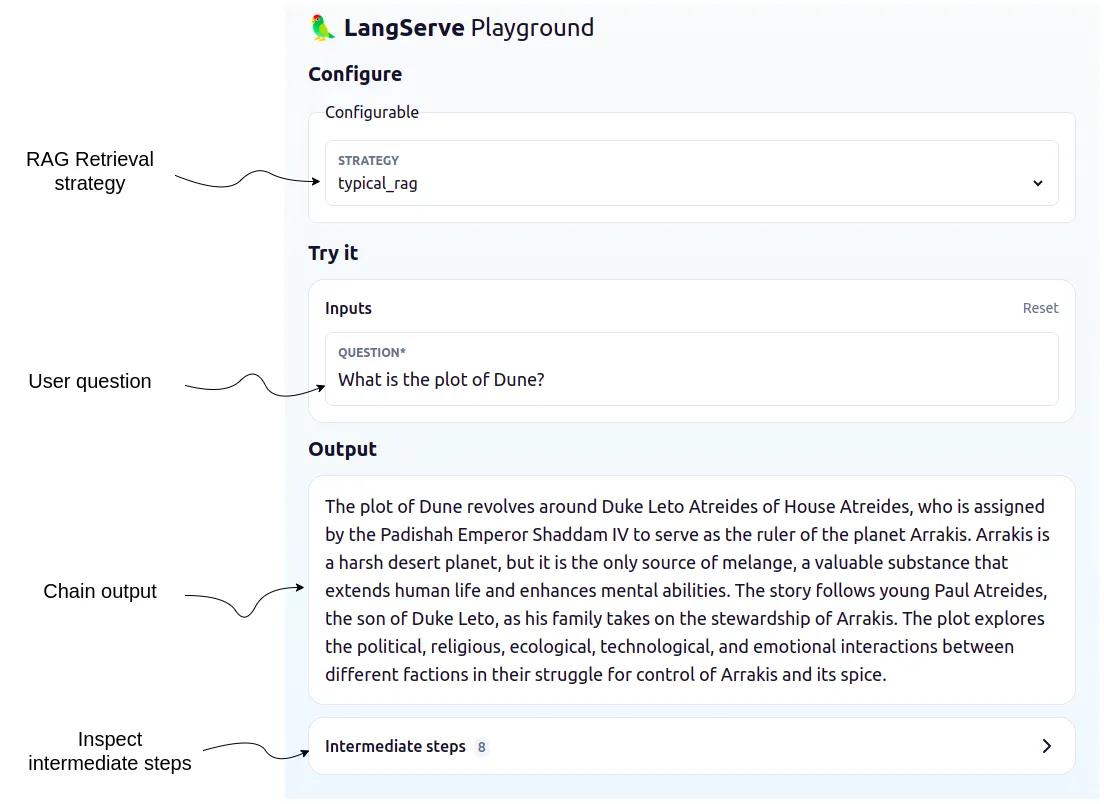Click the QUESTION* field label

[x=372, y=352]
